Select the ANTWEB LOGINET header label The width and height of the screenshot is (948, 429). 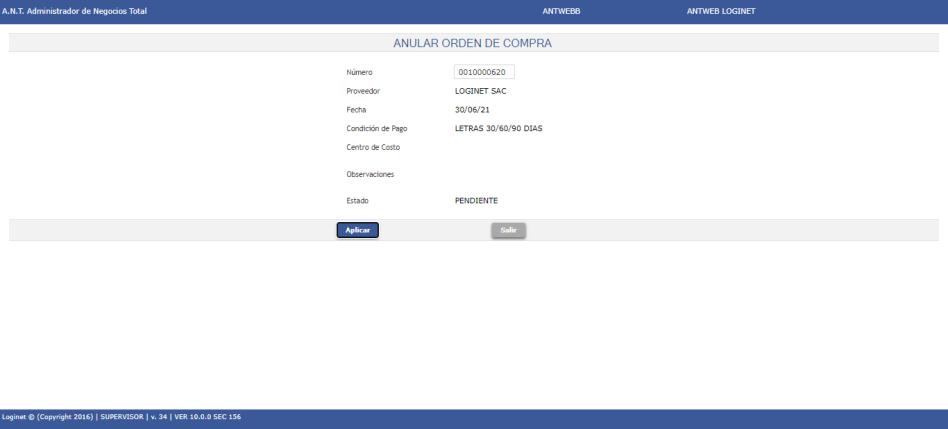click(x=721, y=11)
